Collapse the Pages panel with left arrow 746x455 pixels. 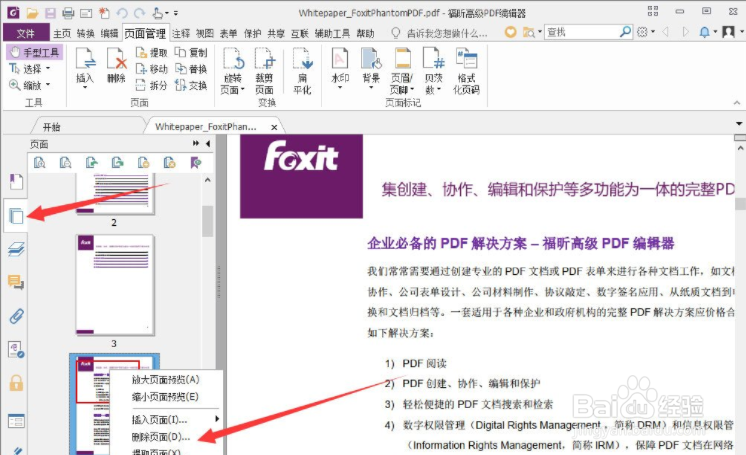click(x=208, y=143)
